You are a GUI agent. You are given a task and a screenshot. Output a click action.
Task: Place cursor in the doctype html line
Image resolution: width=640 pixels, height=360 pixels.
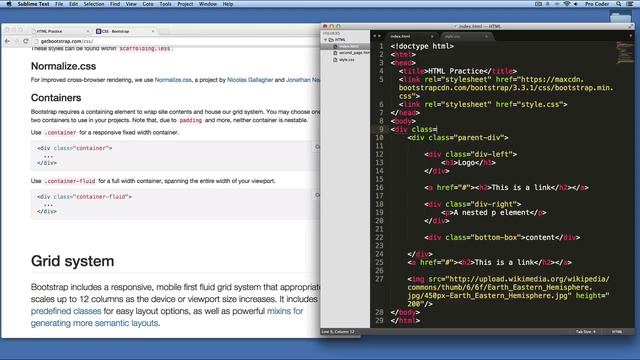coord(422,46)
